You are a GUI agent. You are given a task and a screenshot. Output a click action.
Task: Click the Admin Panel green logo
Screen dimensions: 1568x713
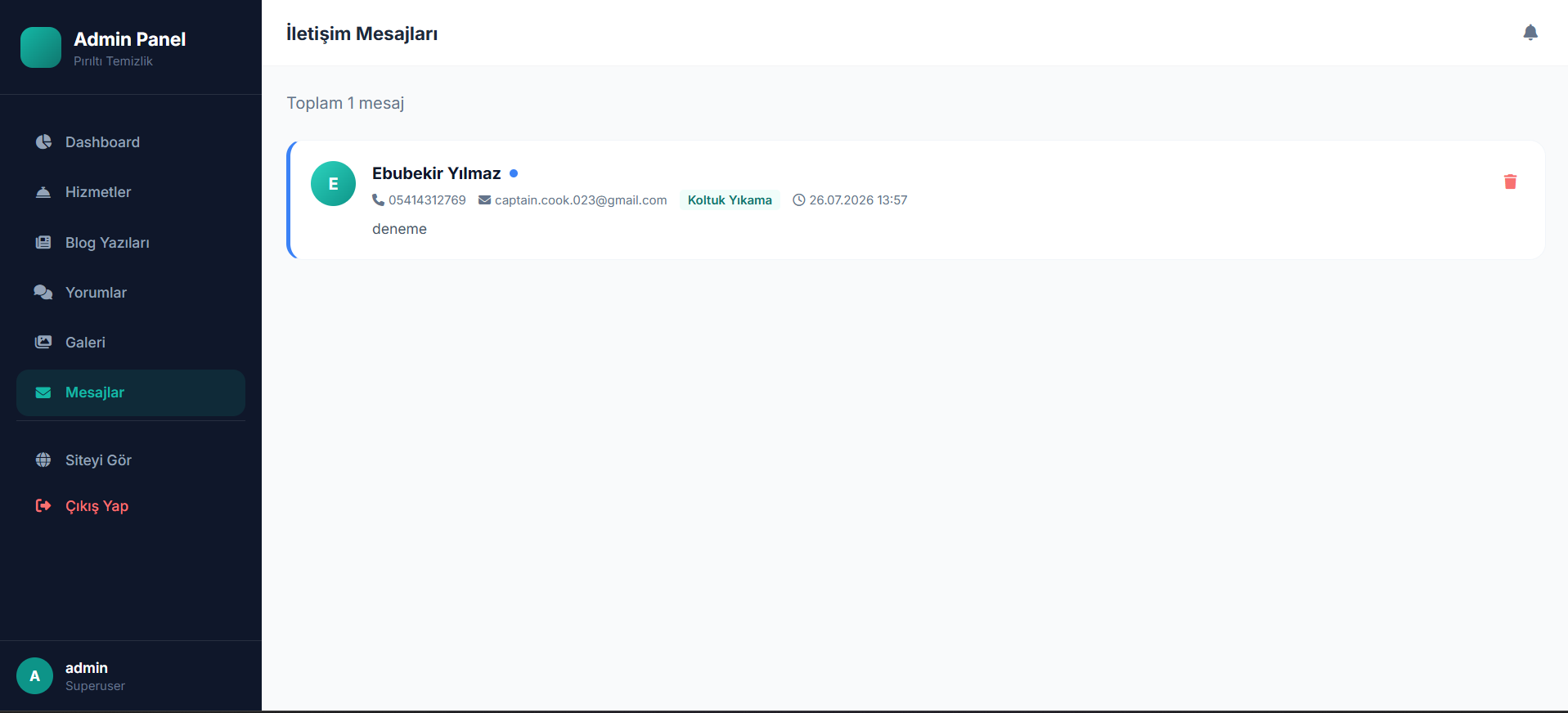click(41, 47)
